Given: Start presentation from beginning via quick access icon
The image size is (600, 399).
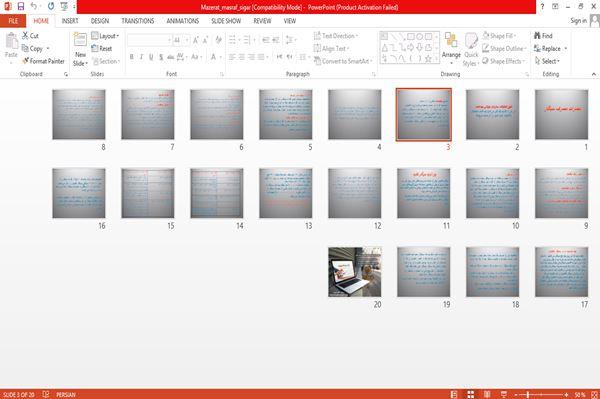Looking at the screenshot, I should pos(64,6).
